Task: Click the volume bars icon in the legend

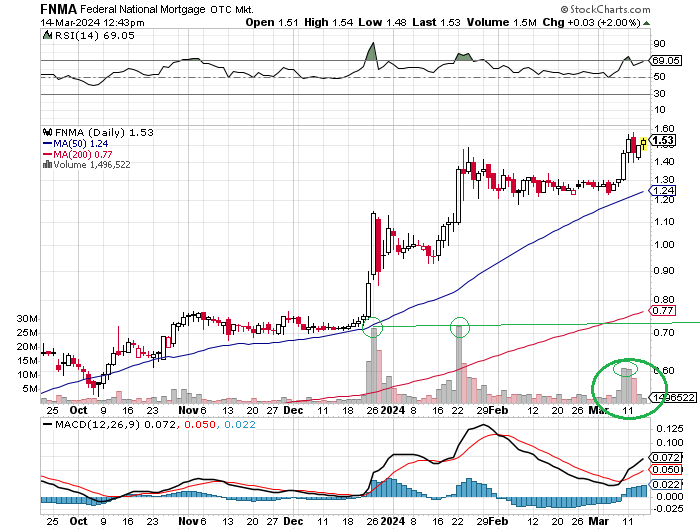Action: click(47, 165)
